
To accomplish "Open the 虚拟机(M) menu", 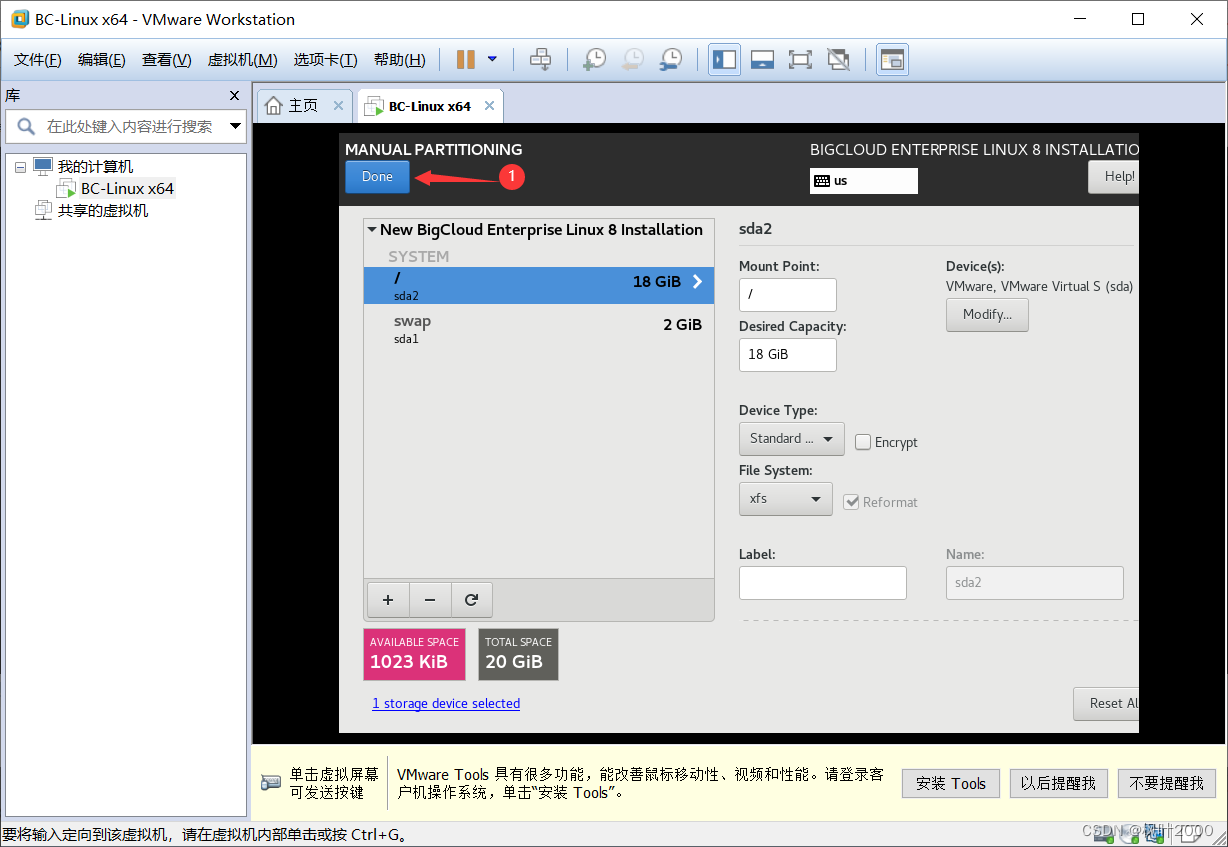I will coord(241,59).
